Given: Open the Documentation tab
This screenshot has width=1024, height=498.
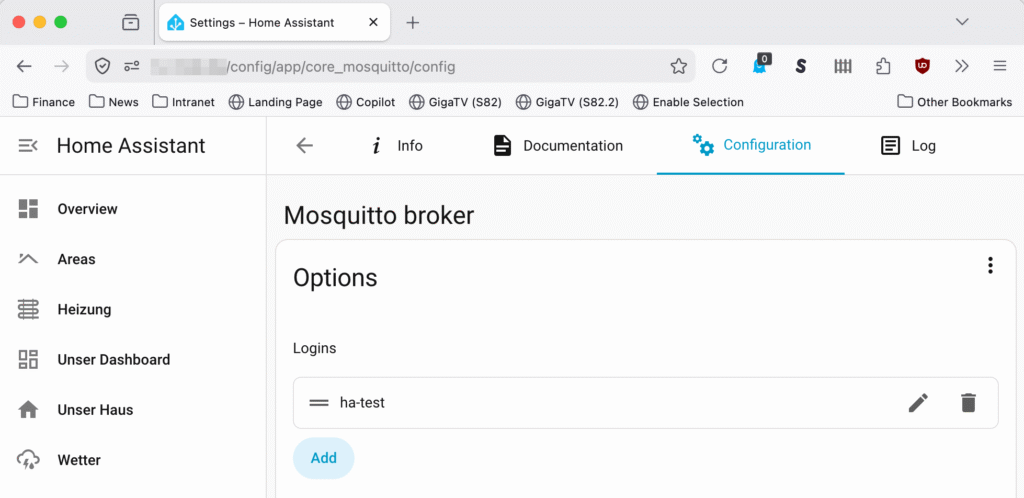Looking at the screenshot, I should click(x=558, y=146).
